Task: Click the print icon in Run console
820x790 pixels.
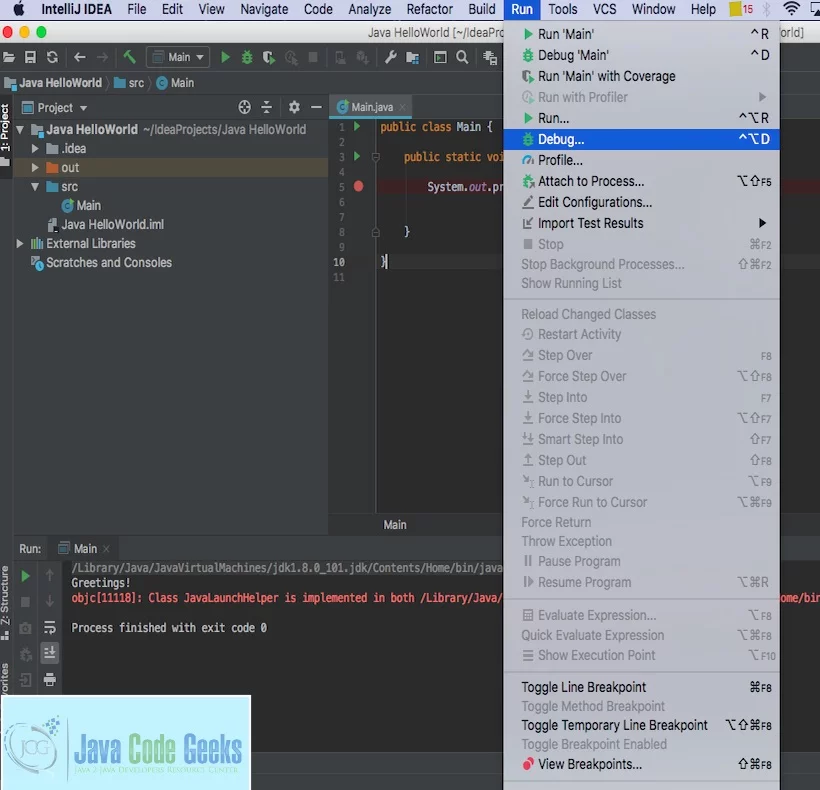Action: click(x=50, y=679)
